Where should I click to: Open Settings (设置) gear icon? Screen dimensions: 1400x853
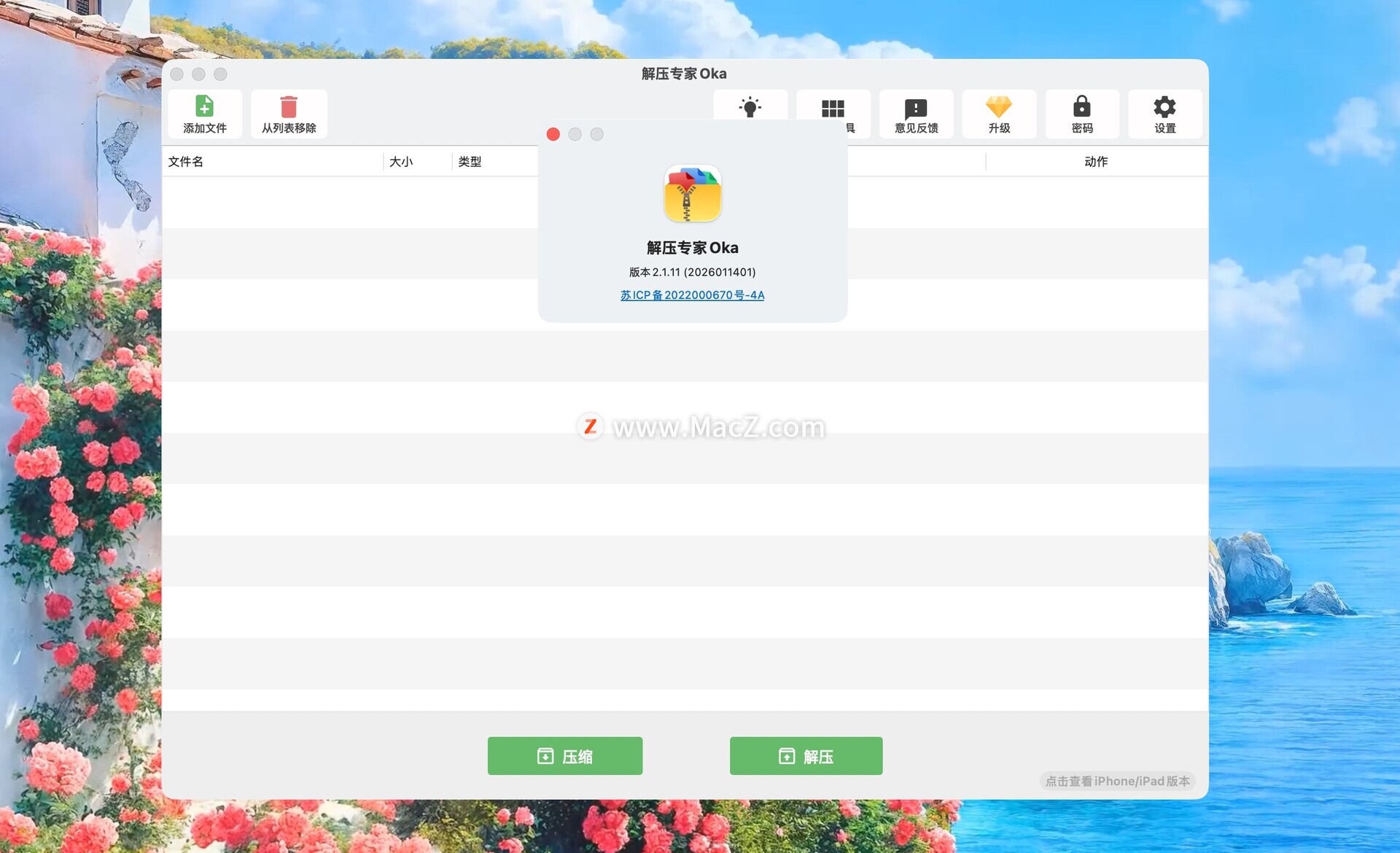point(1164,106)
